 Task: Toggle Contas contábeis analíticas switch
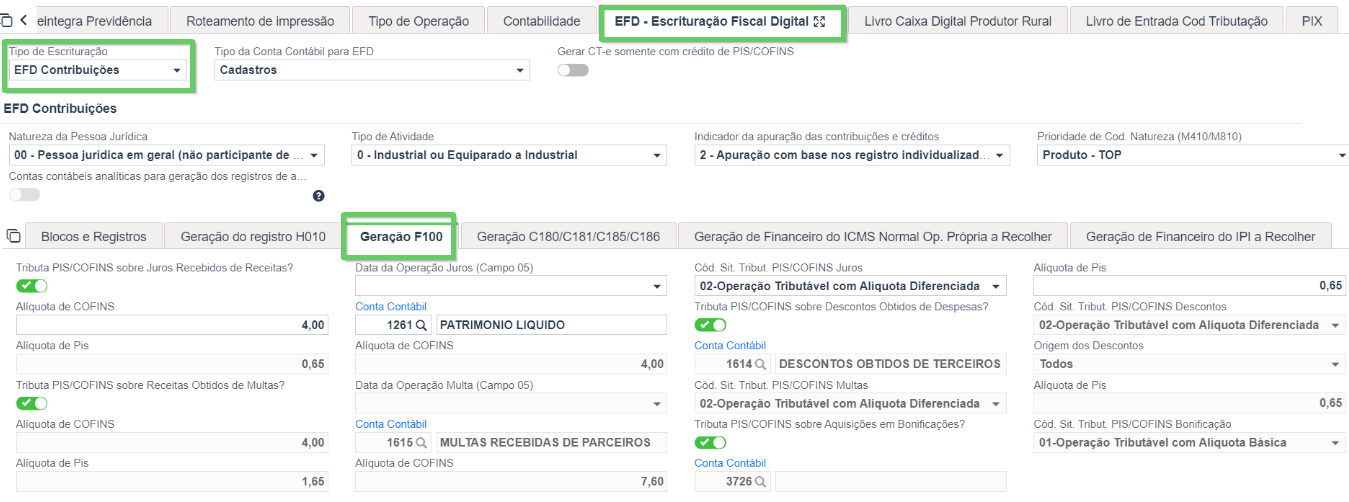coord(24,195)
